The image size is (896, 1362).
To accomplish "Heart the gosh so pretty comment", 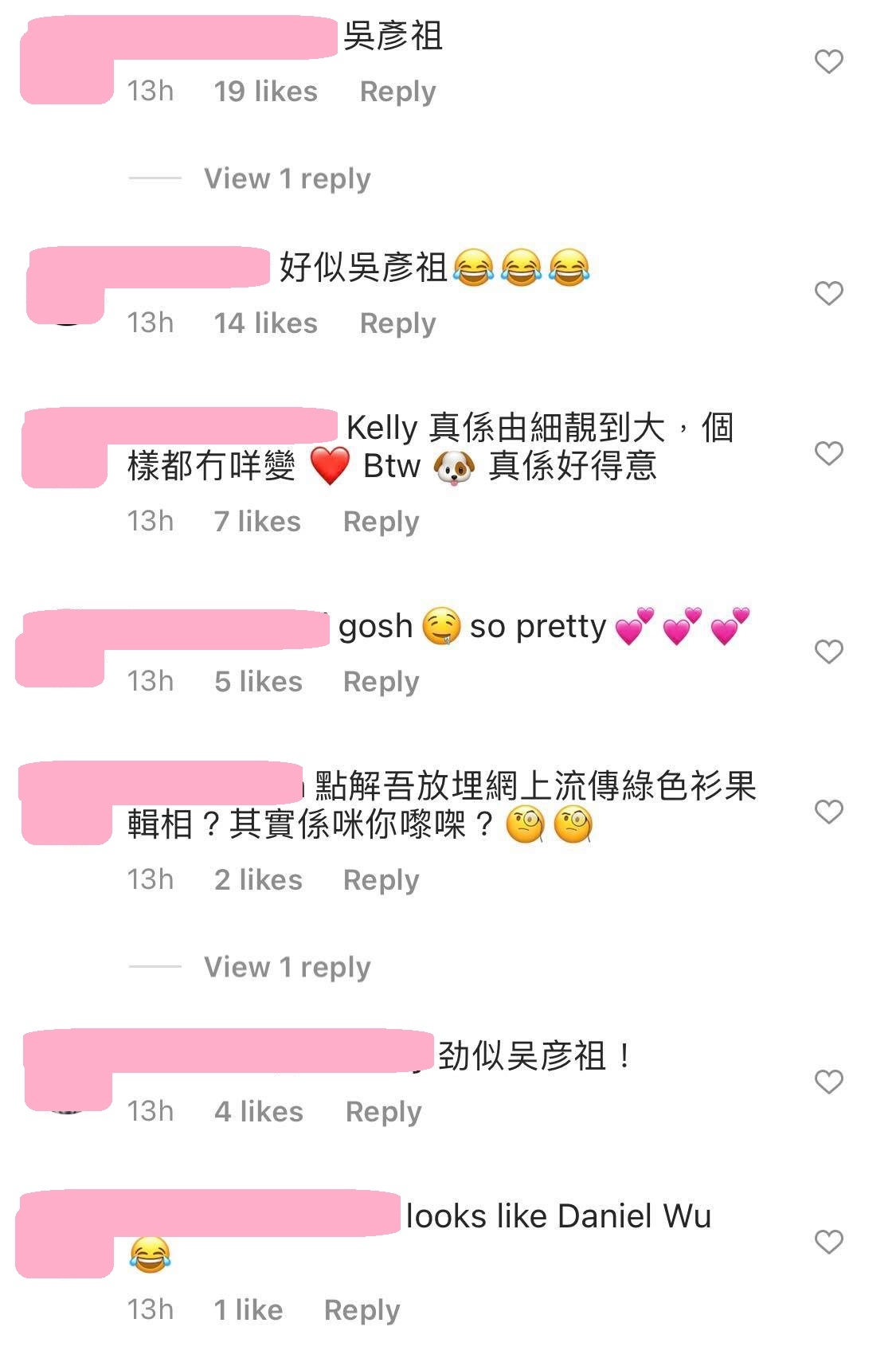I will pyautogui.click(x=828, y=652).
